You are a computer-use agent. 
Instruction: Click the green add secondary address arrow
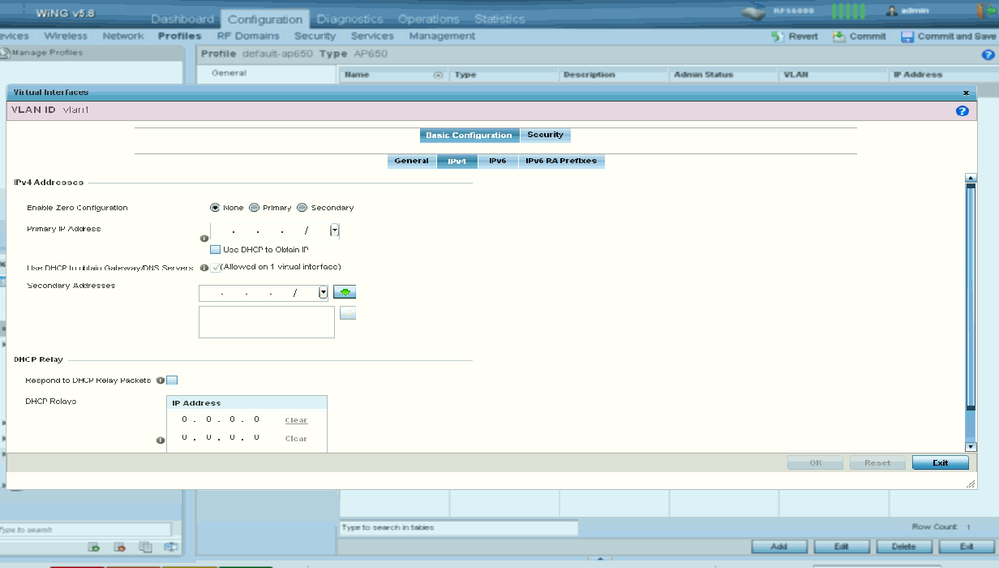(345, 293)
